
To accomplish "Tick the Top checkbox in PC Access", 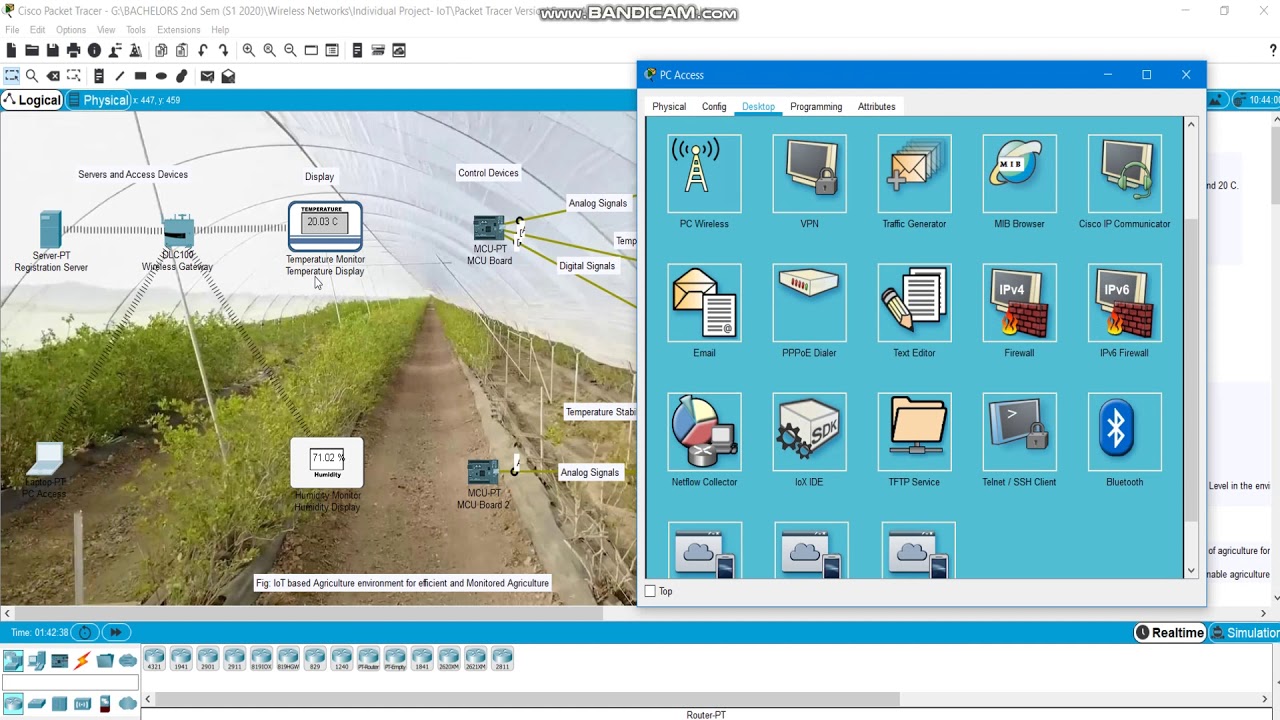I will click(x=651, y=591).
